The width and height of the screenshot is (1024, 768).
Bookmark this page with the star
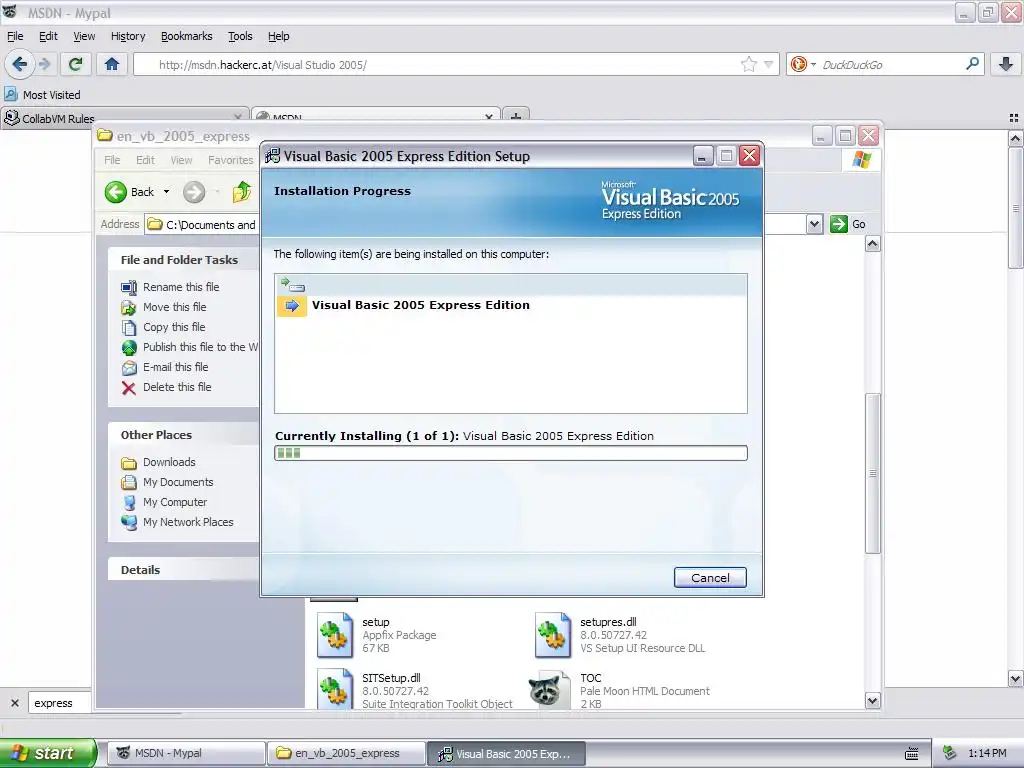pyautogui.click(x=748, y=64)
